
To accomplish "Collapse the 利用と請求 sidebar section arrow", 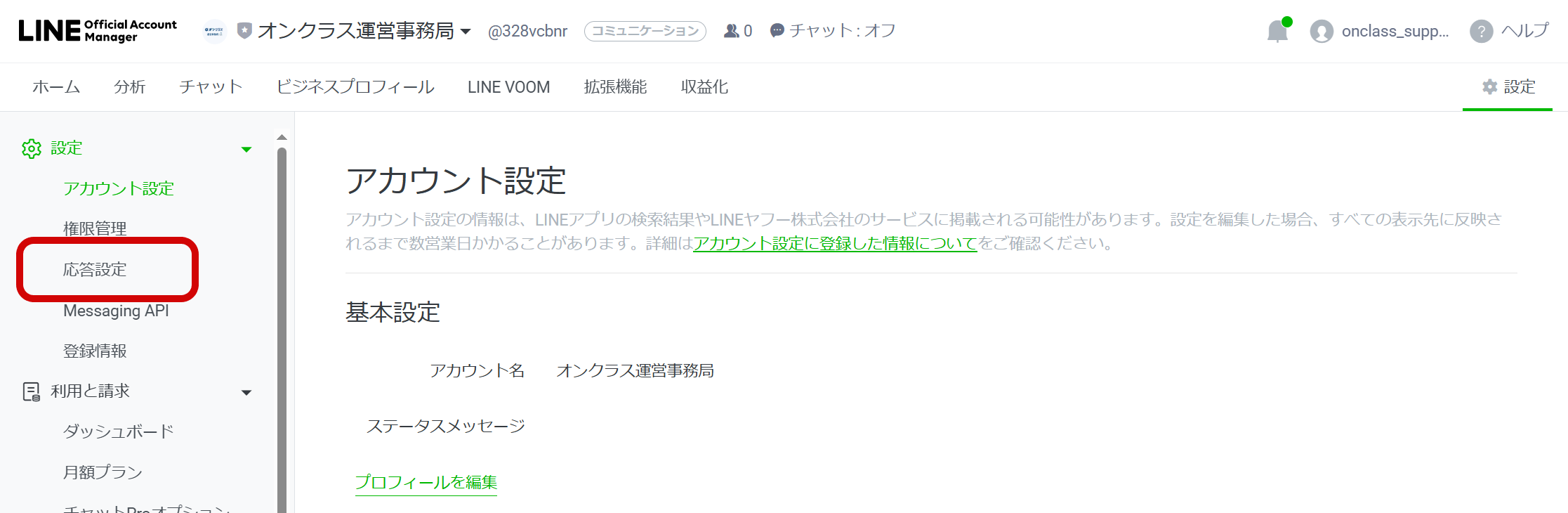I will 246,392.
